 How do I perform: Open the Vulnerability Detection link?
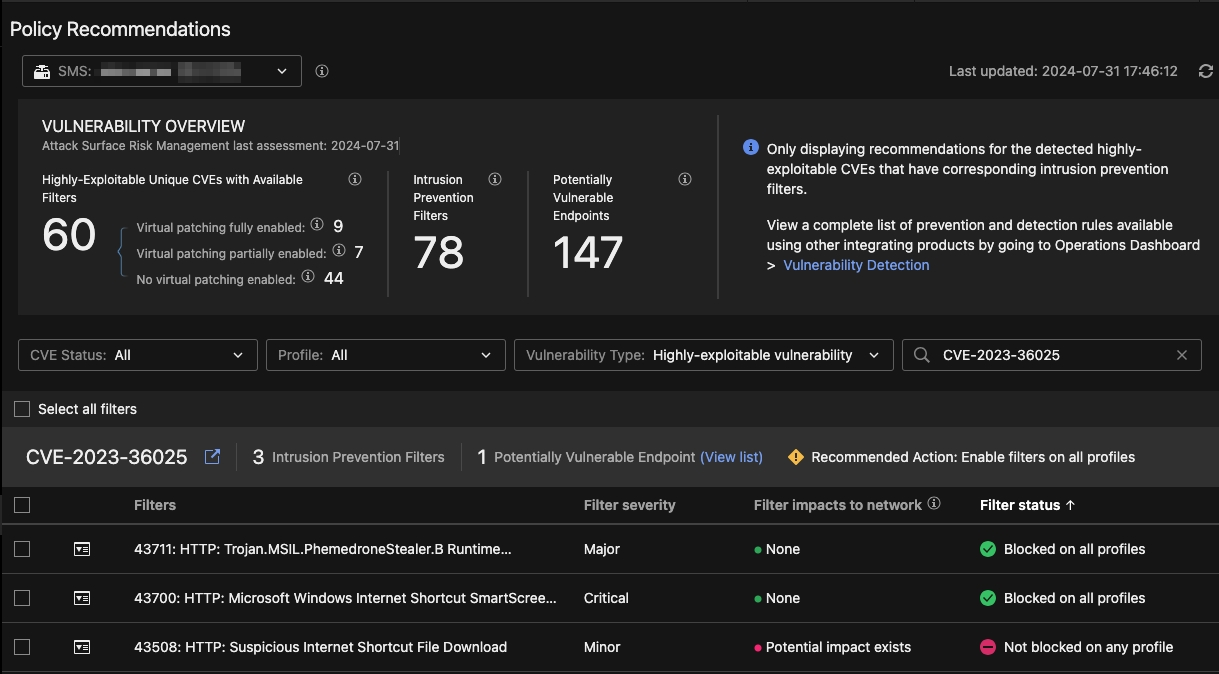pos(856,265)
